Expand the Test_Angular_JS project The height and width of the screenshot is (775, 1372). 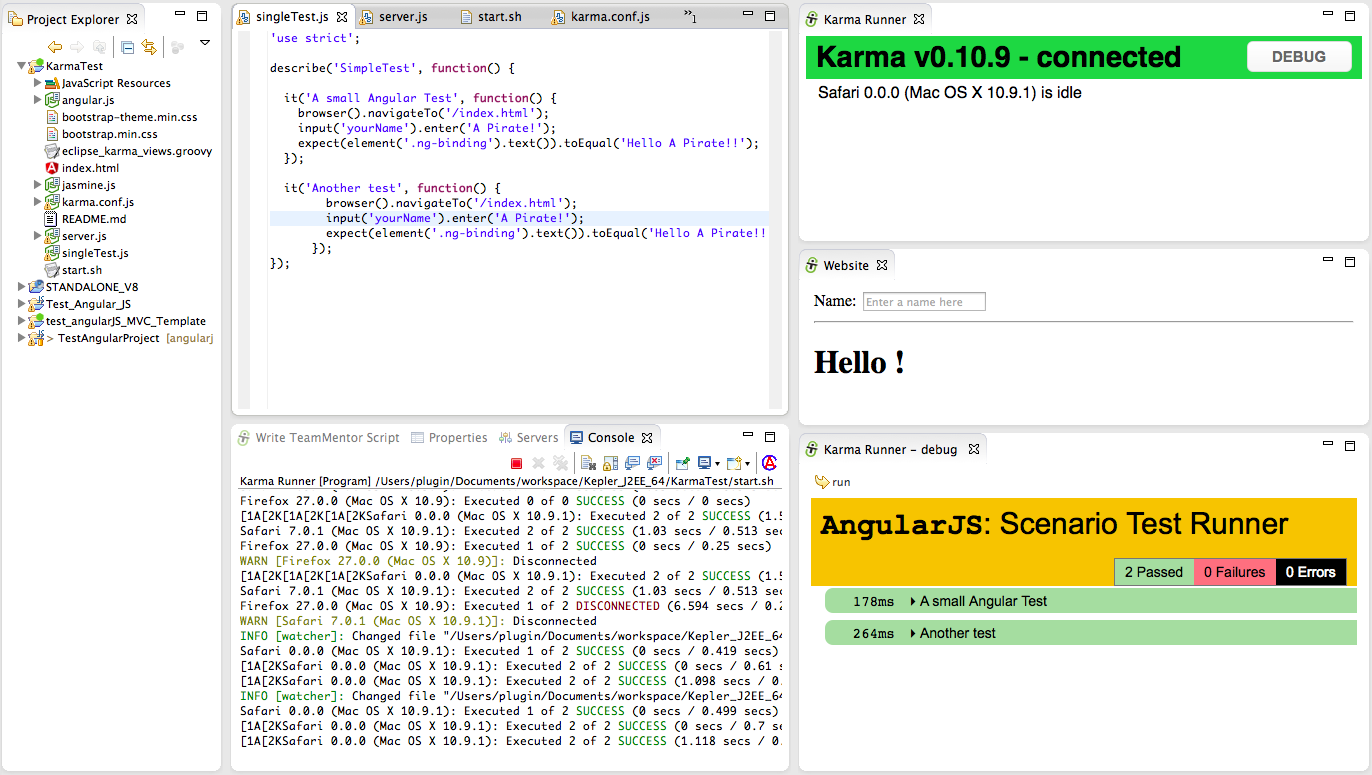(22, 304)
